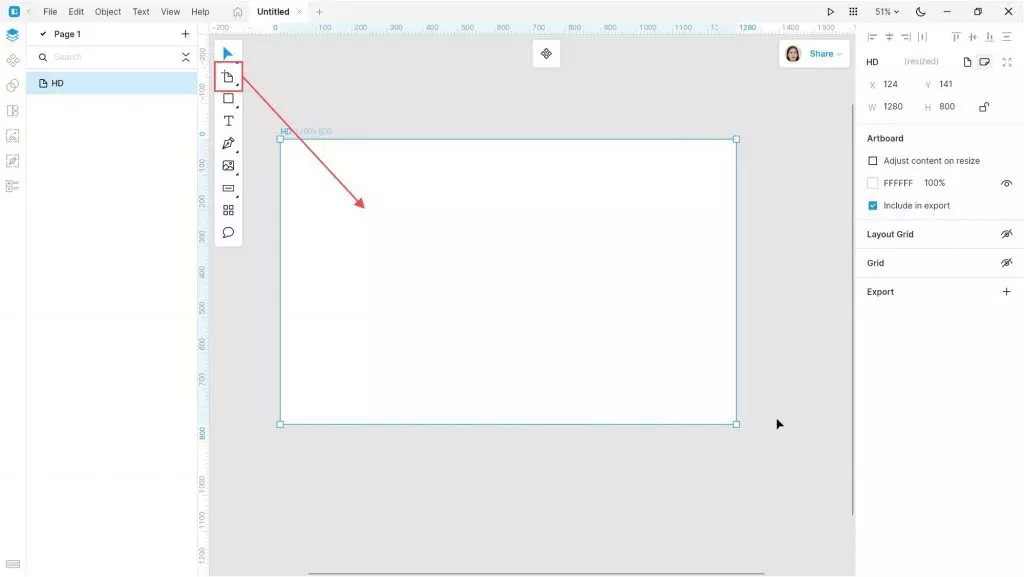Open the overlapping circles styles panel
The width and height of the screenshot is (1024, 577).
[12, 86]
